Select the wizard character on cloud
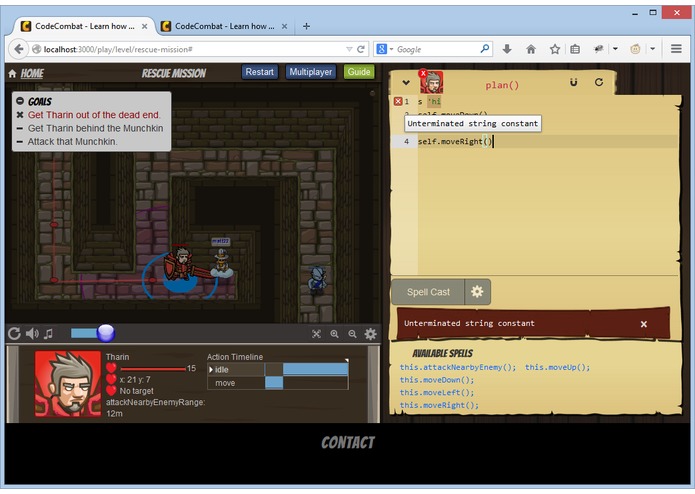Viewport: 695px width, 494px height. tap(221, 263)
